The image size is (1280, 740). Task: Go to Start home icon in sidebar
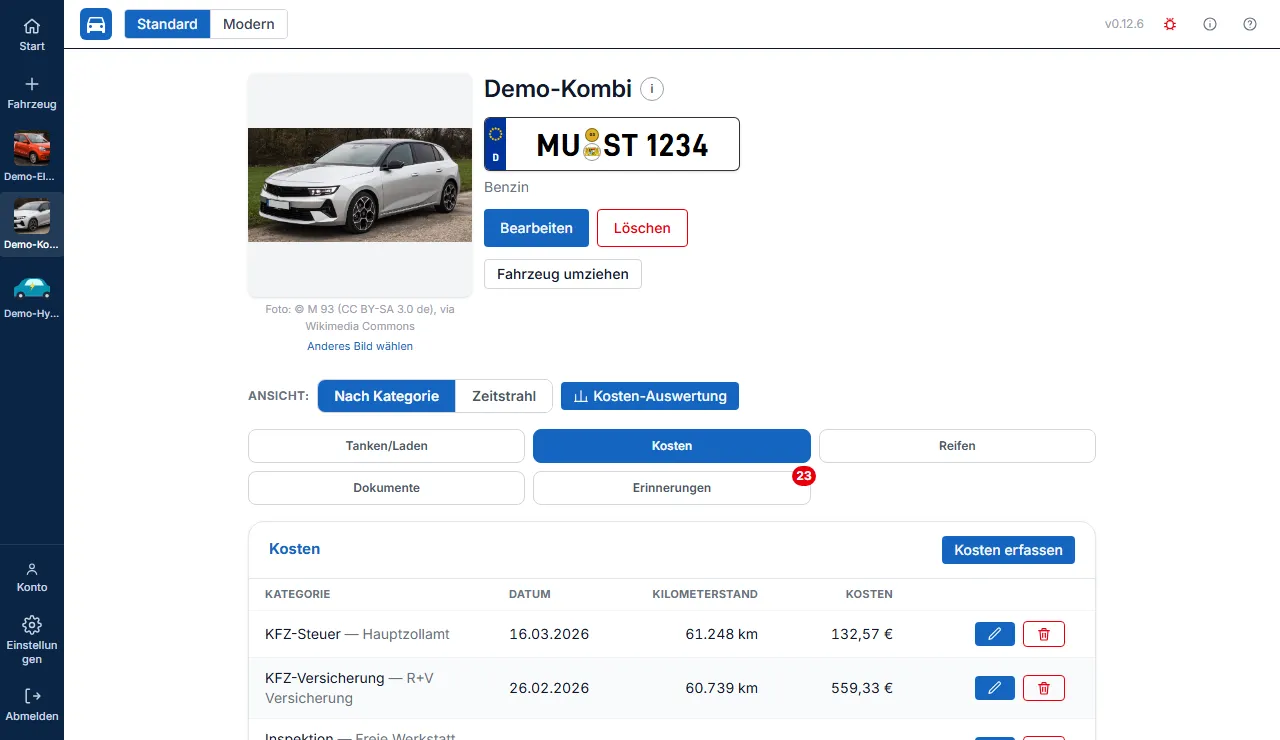(x=32, y=34)
